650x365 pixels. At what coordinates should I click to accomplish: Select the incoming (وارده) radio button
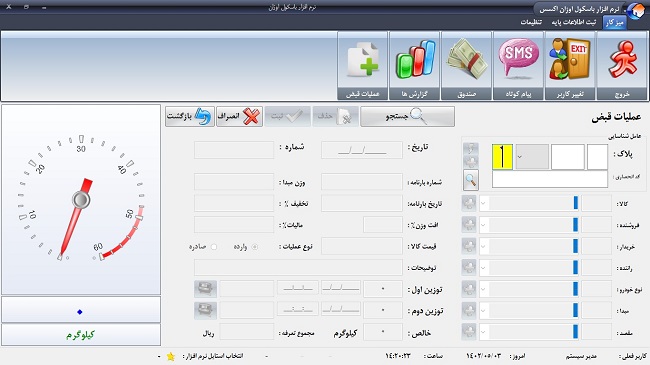(x=255, y=247)
